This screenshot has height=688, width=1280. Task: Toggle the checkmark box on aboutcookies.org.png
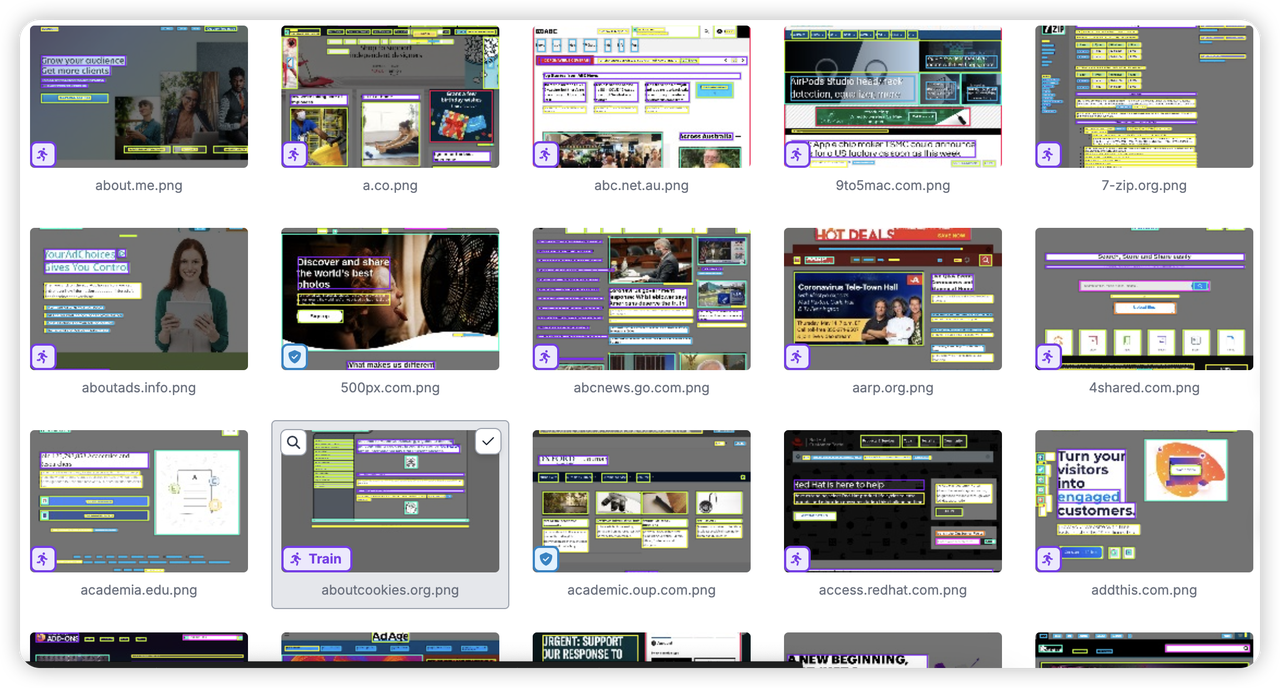487,442
